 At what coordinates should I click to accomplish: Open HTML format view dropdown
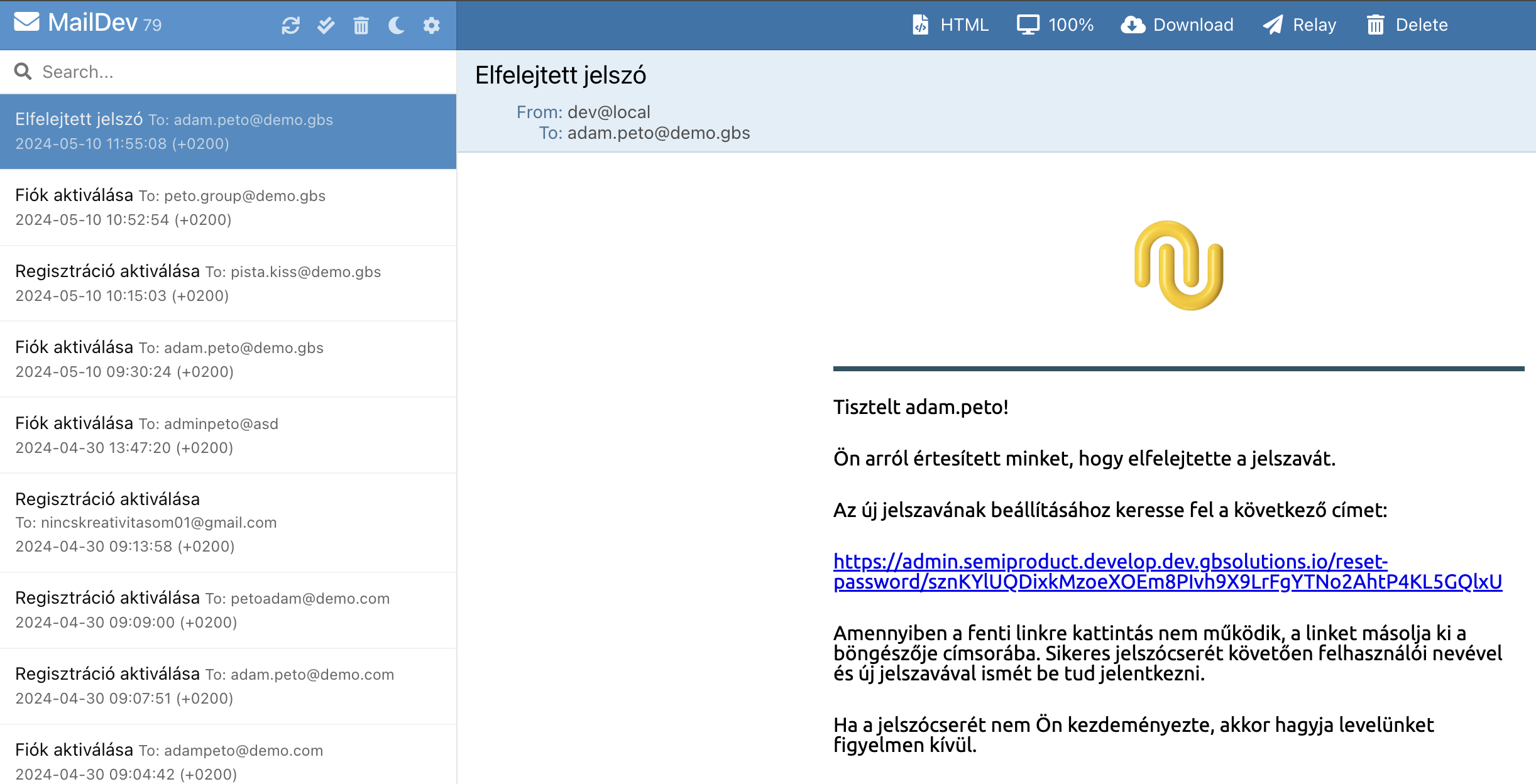pyautogui.click(x=950, y=25)
